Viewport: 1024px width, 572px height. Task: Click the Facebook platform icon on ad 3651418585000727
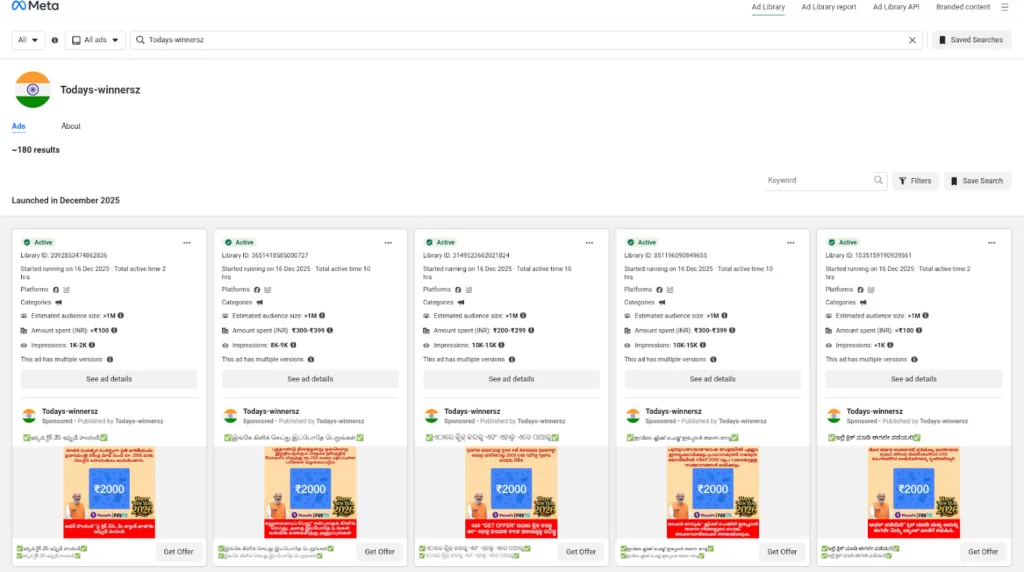256,289
